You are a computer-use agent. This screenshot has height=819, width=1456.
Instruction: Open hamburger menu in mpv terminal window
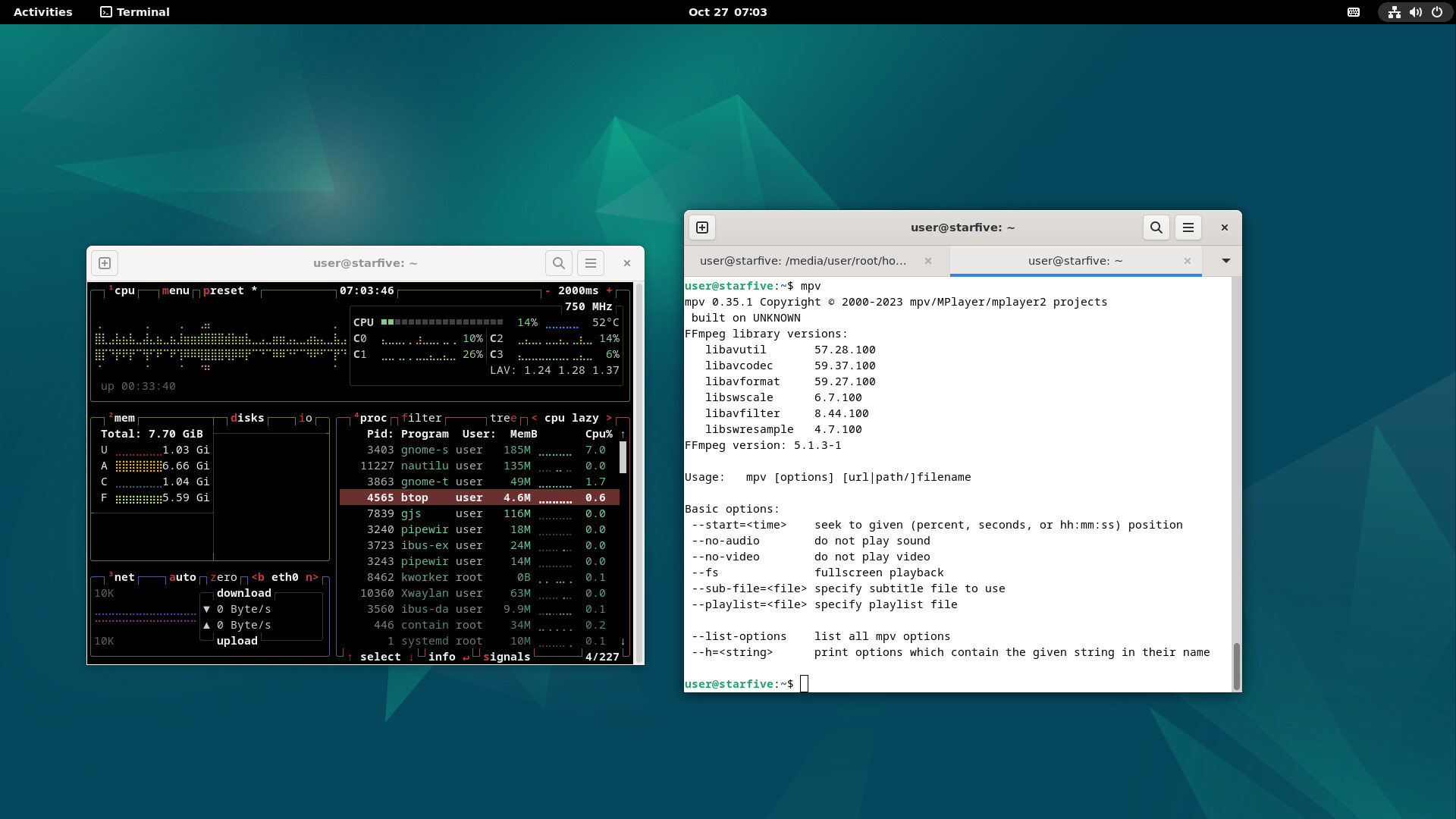click(x=1188, y=227)
